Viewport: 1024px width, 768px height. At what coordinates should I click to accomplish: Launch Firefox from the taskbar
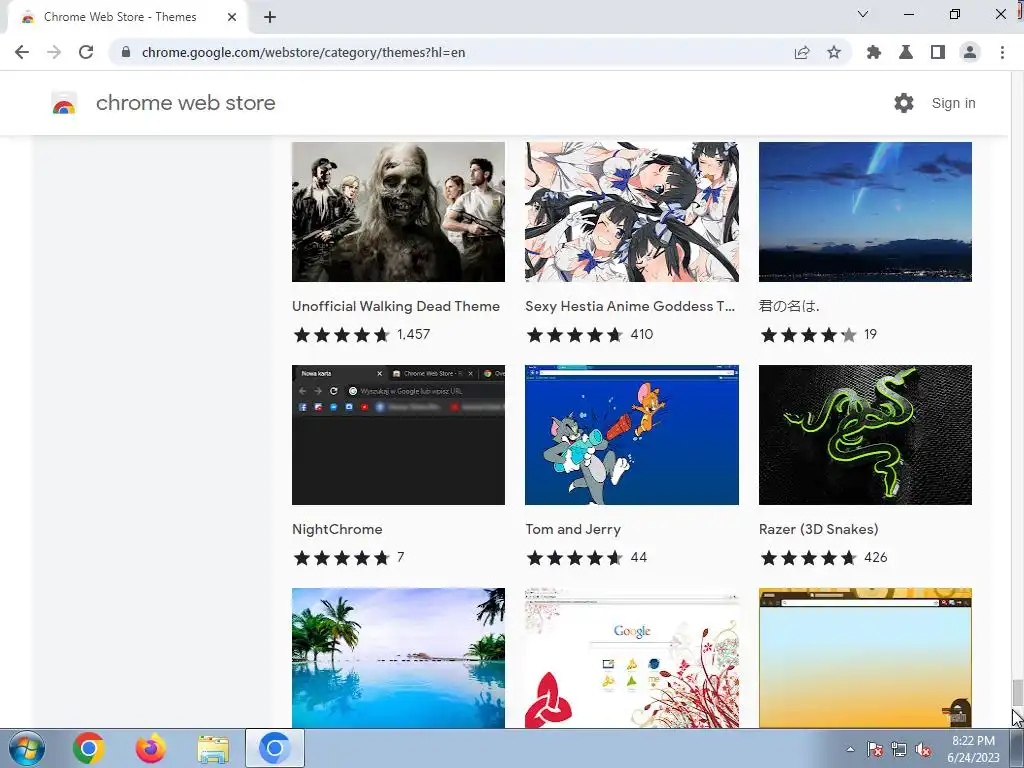coord(151,748)
